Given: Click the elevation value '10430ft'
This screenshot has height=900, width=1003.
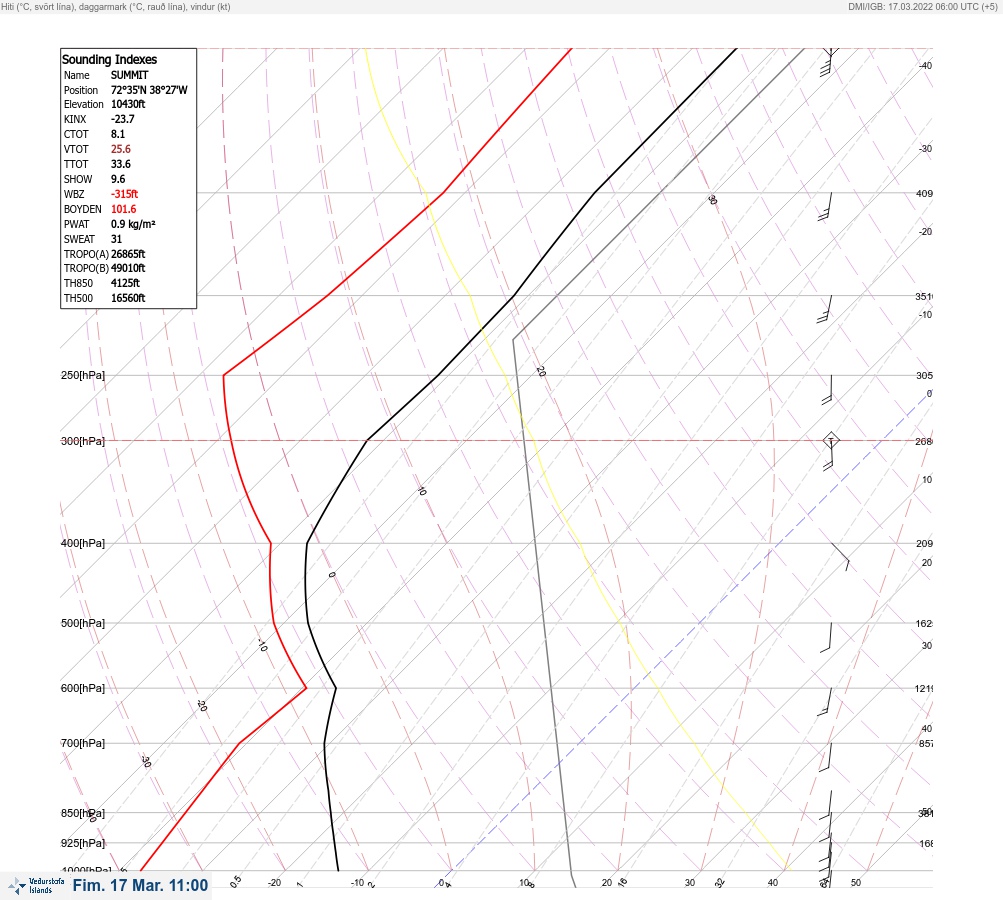Looking at the screenshot, I should tap(128, 104).
